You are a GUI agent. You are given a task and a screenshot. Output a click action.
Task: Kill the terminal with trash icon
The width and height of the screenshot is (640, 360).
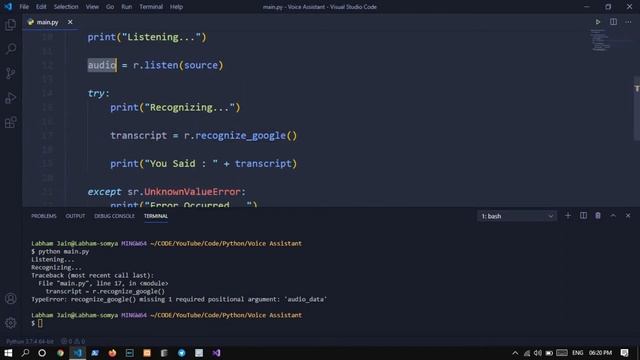[598, 216]
